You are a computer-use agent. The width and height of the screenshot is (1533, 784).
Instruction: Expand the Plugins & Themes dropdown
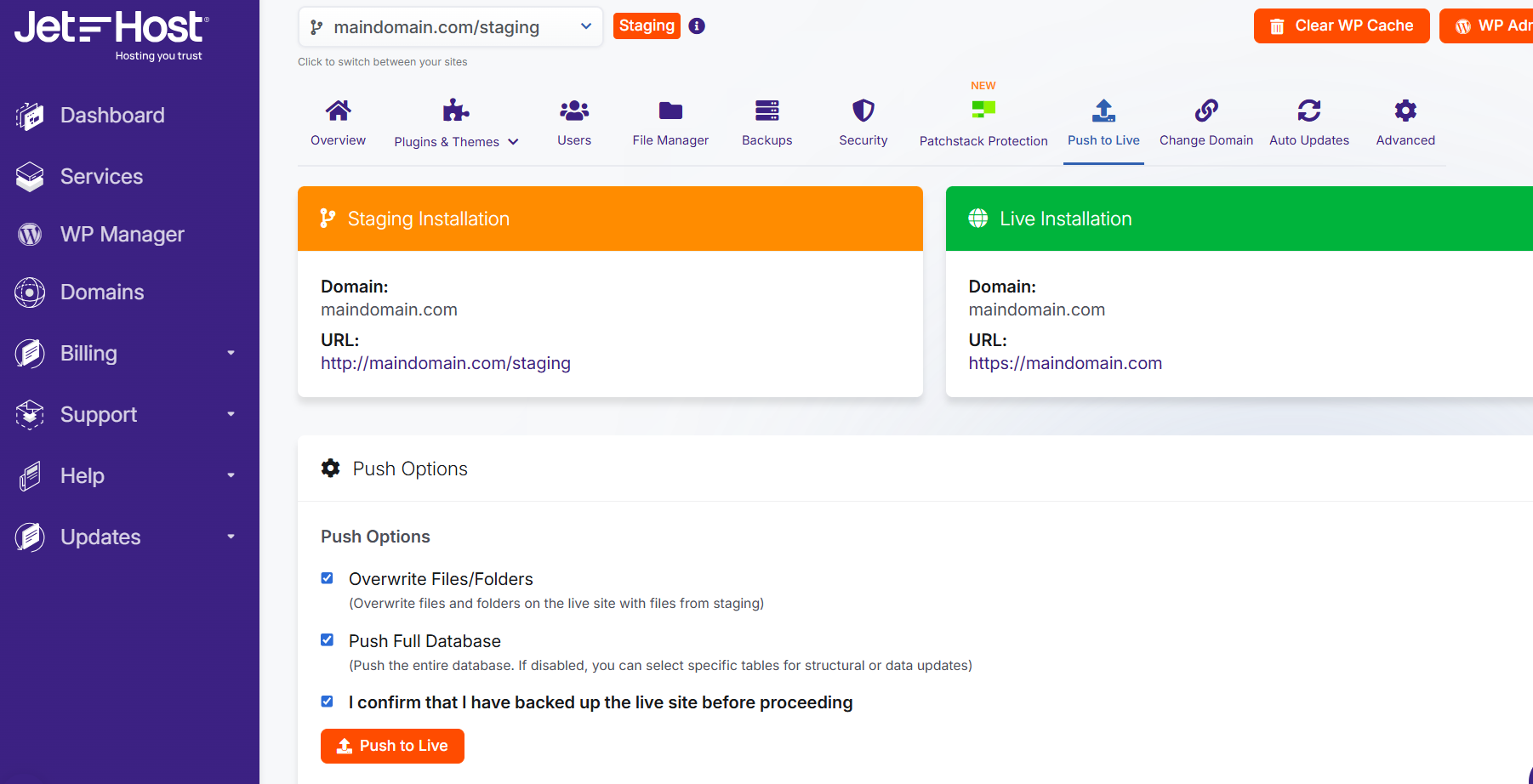click(x=514, y=142)
